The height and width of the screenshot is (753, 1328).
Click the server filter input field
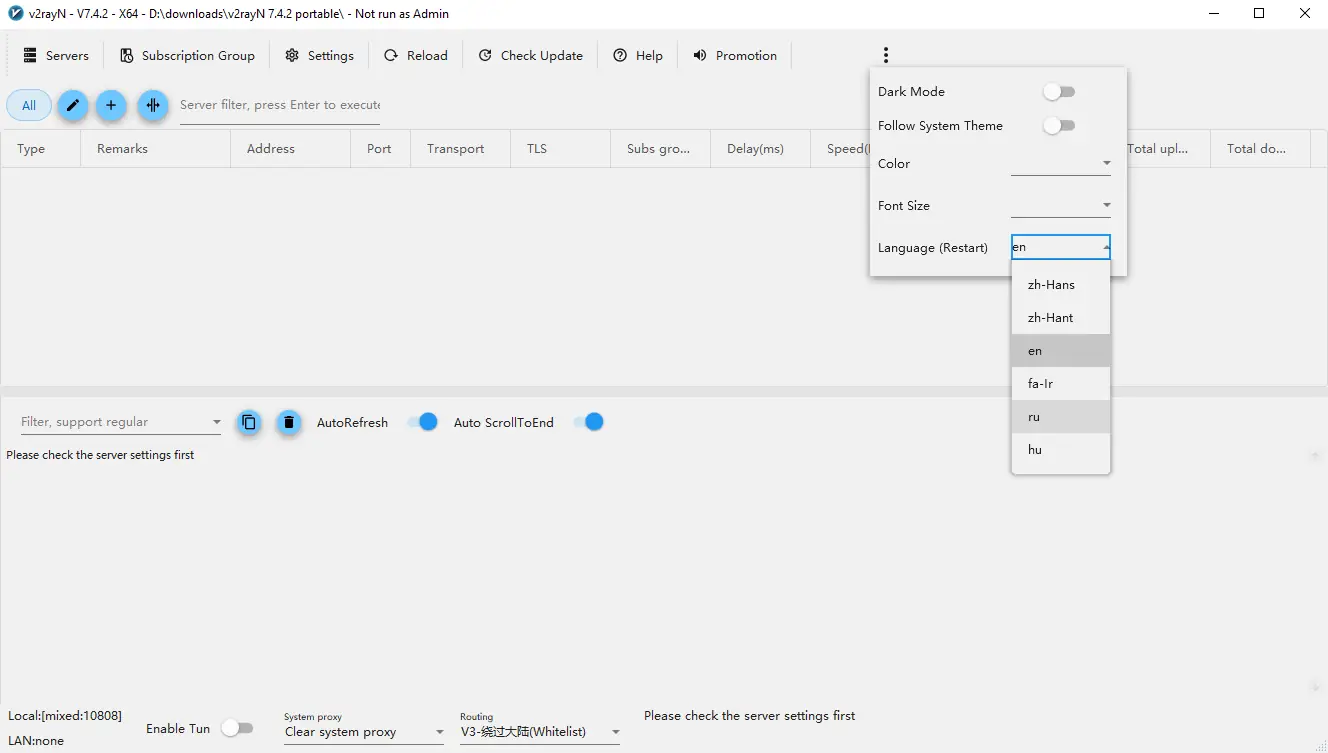click(x=279, y=105)
